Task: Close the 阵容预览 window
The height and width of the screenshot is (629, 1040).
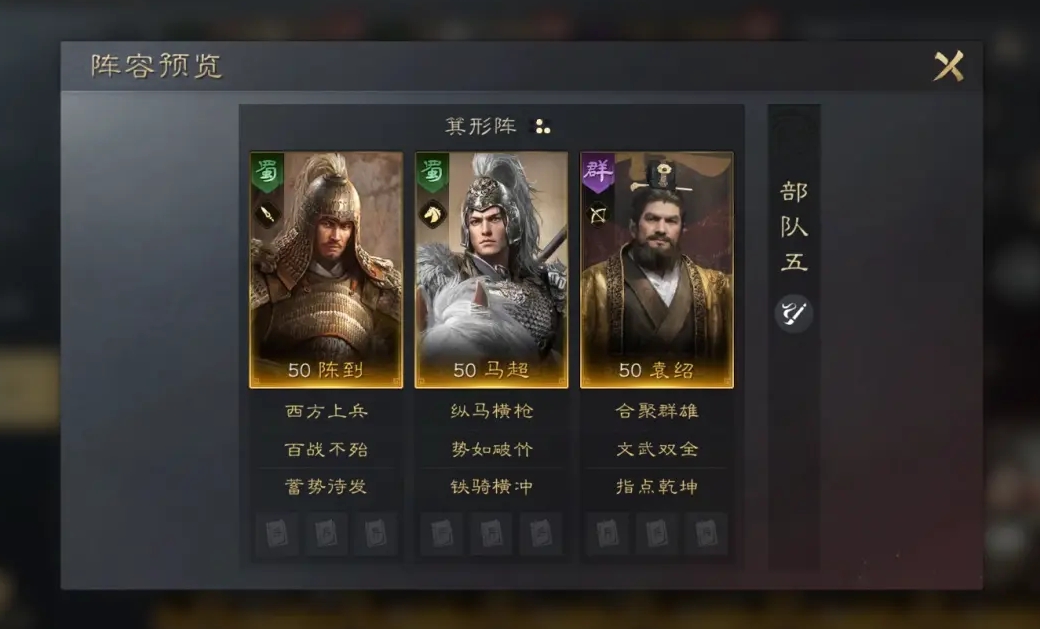Action: click(948, 66)
